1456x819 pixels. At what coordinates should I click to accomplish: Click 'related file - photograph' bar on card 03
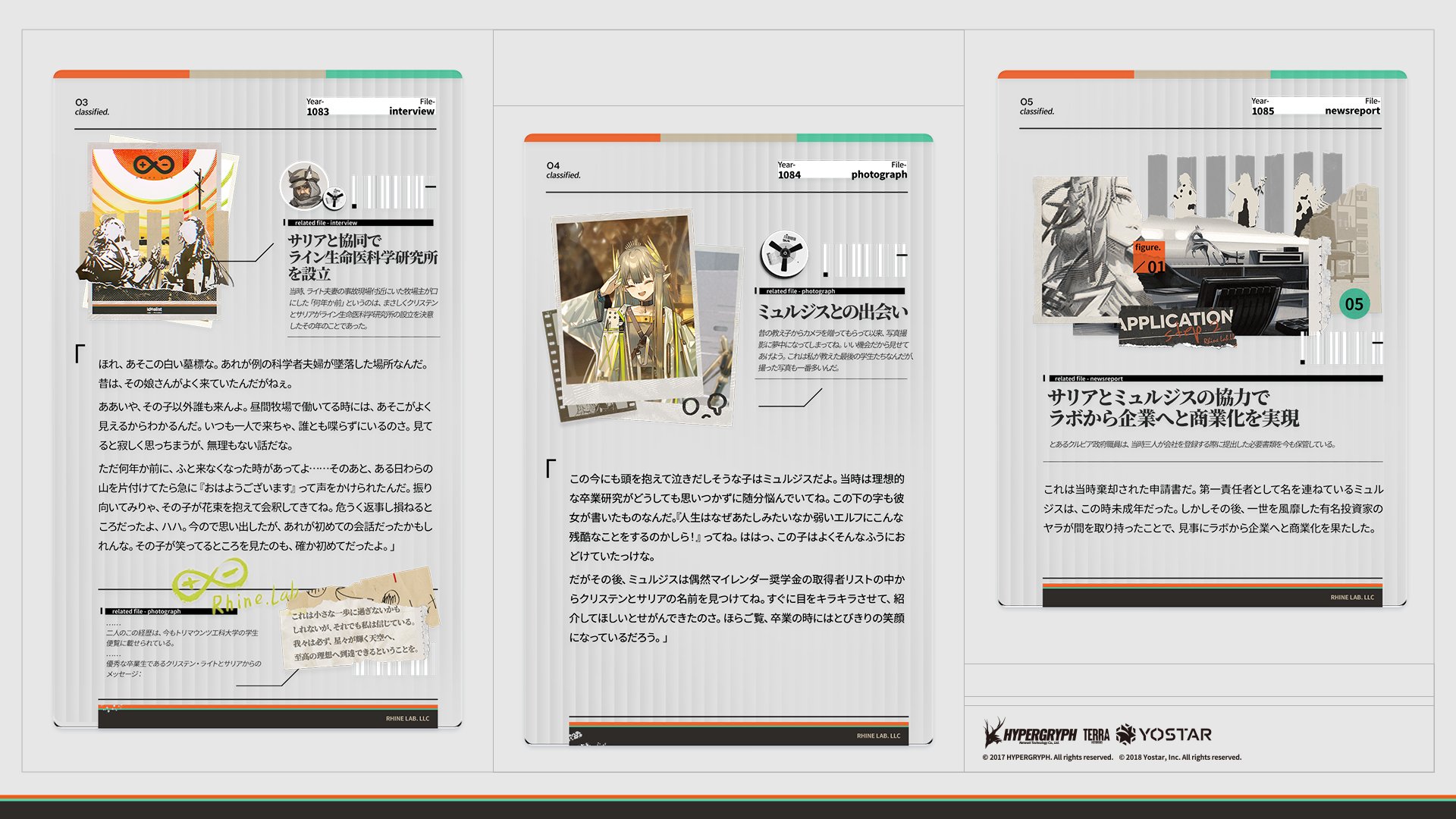click(x=168, y=611)
